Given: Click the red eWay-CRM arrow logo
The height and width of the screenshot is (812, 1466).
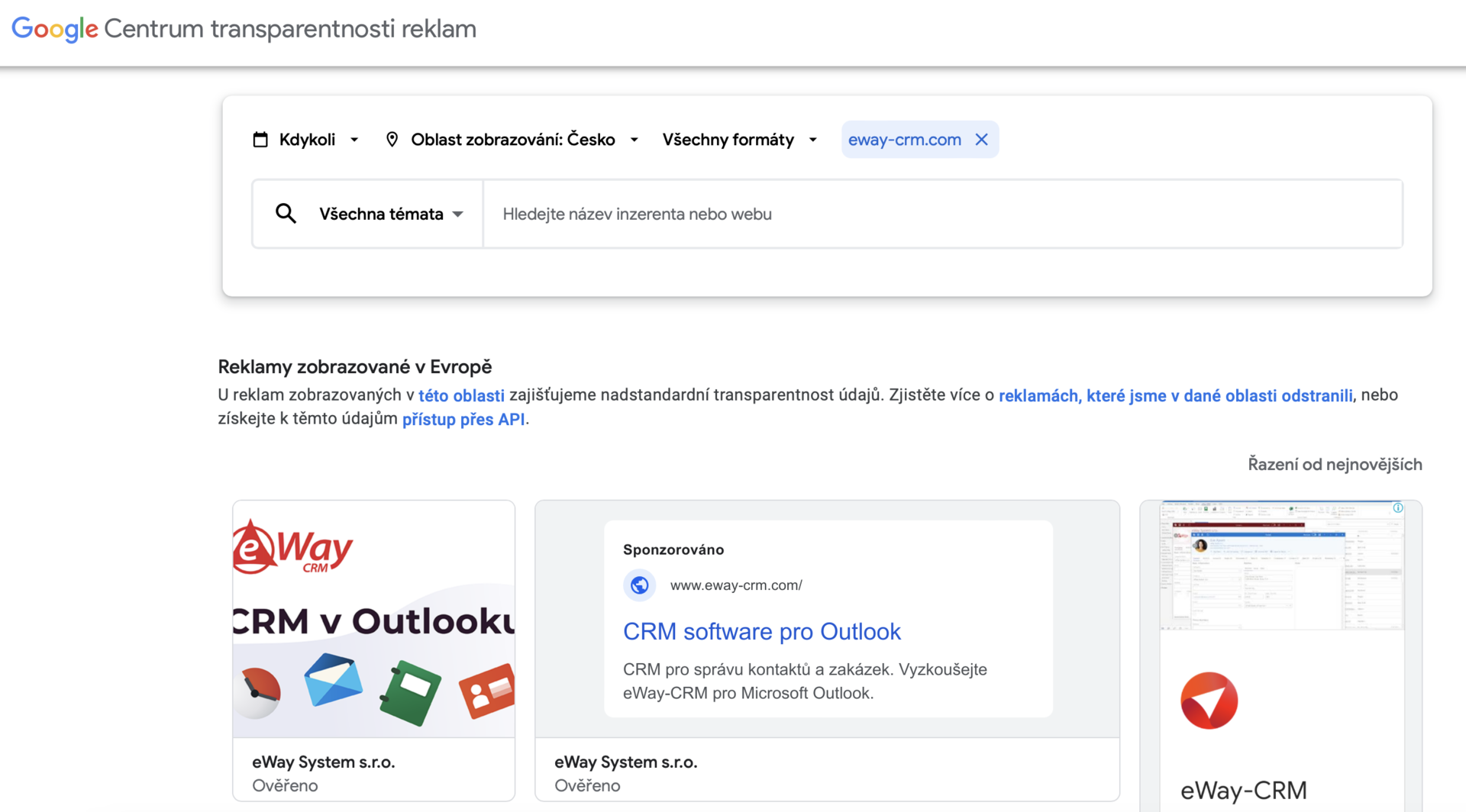Looking at the screenshot, I should 1209,701.
